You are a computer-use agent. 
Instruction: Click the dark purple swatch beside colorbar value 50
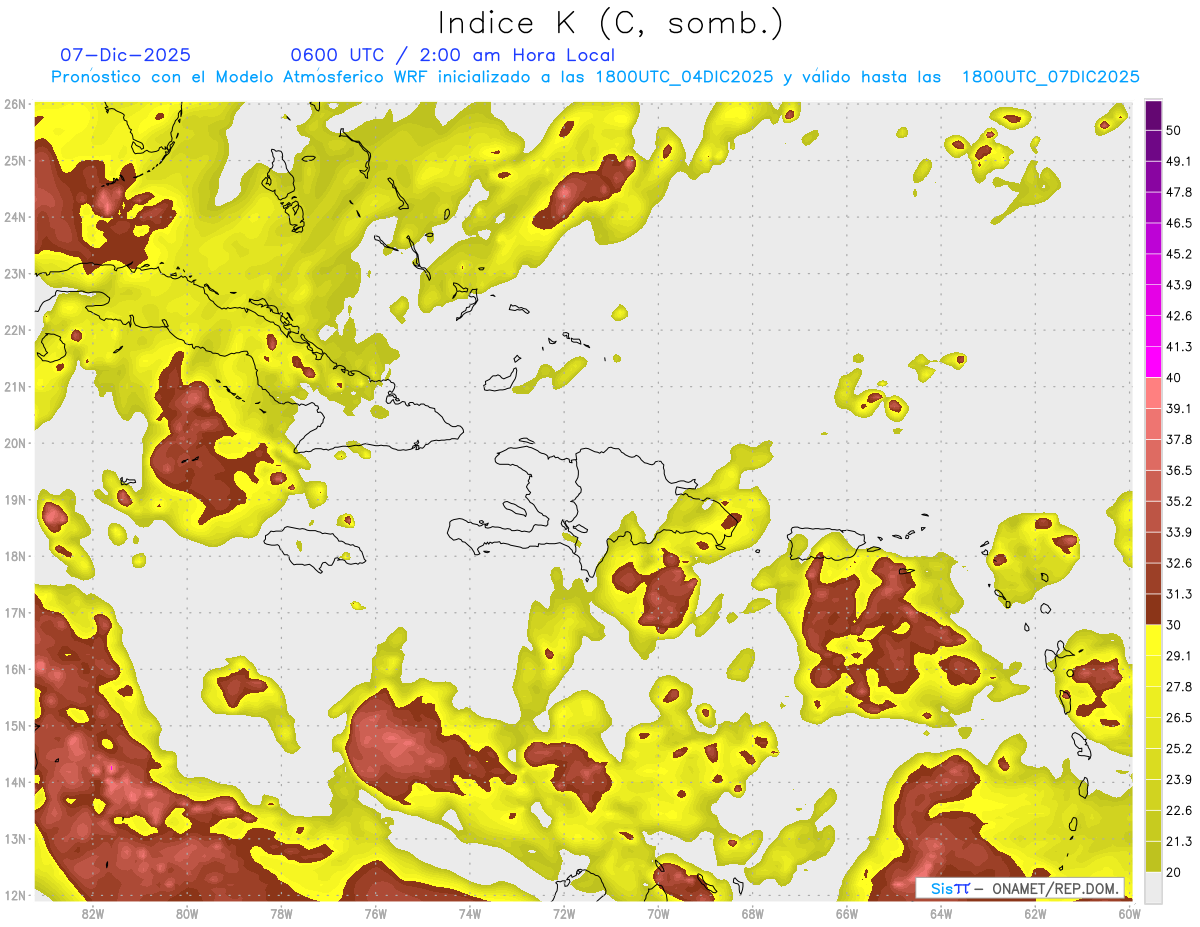click(x=1153, y=115)
